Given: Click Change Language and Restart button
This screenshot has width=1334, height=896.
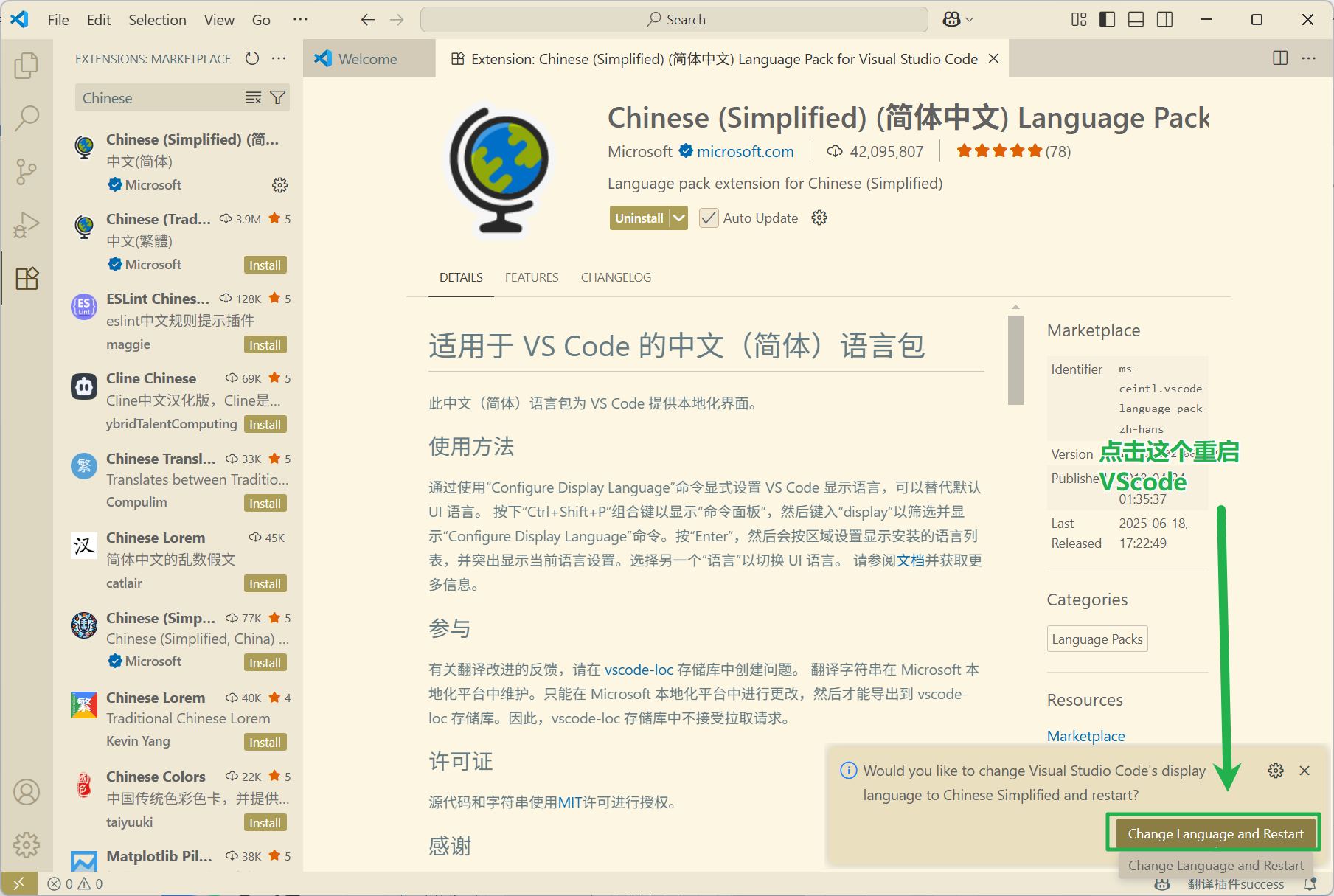Looking at the screenshot, I should click(x=1215, y=834).
